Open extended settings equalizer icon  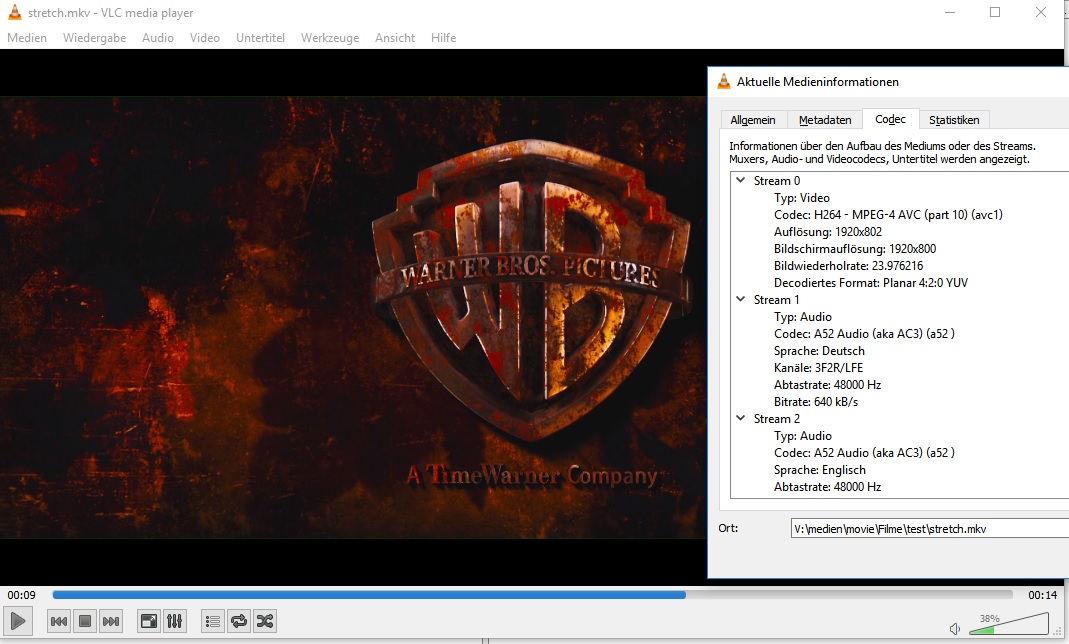tap(174, 621)
